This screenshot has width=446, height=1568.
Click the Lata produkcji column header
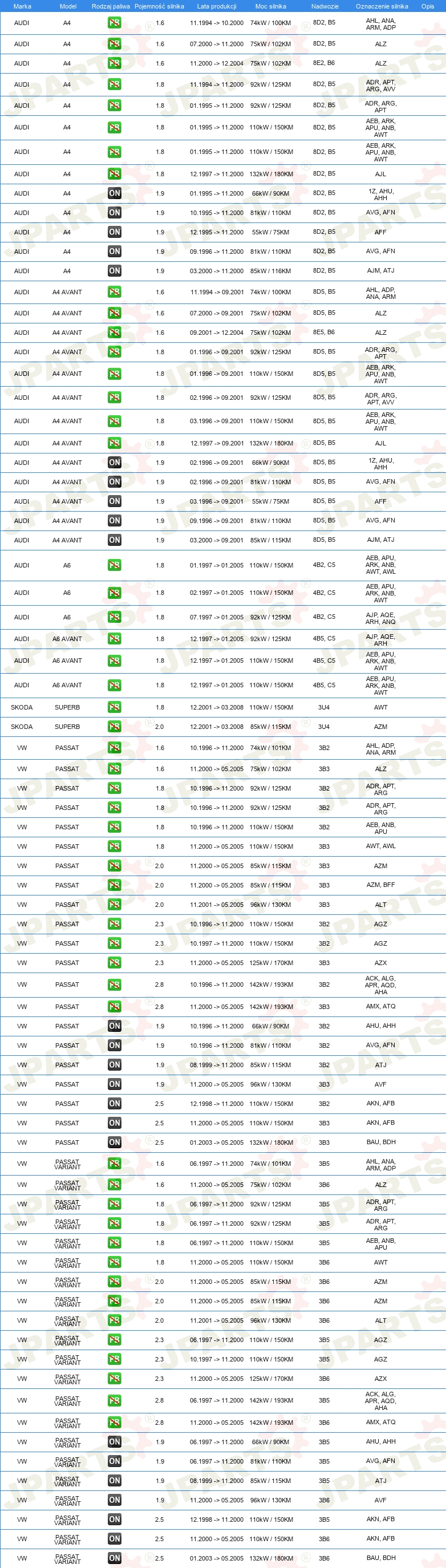point(217,6)
